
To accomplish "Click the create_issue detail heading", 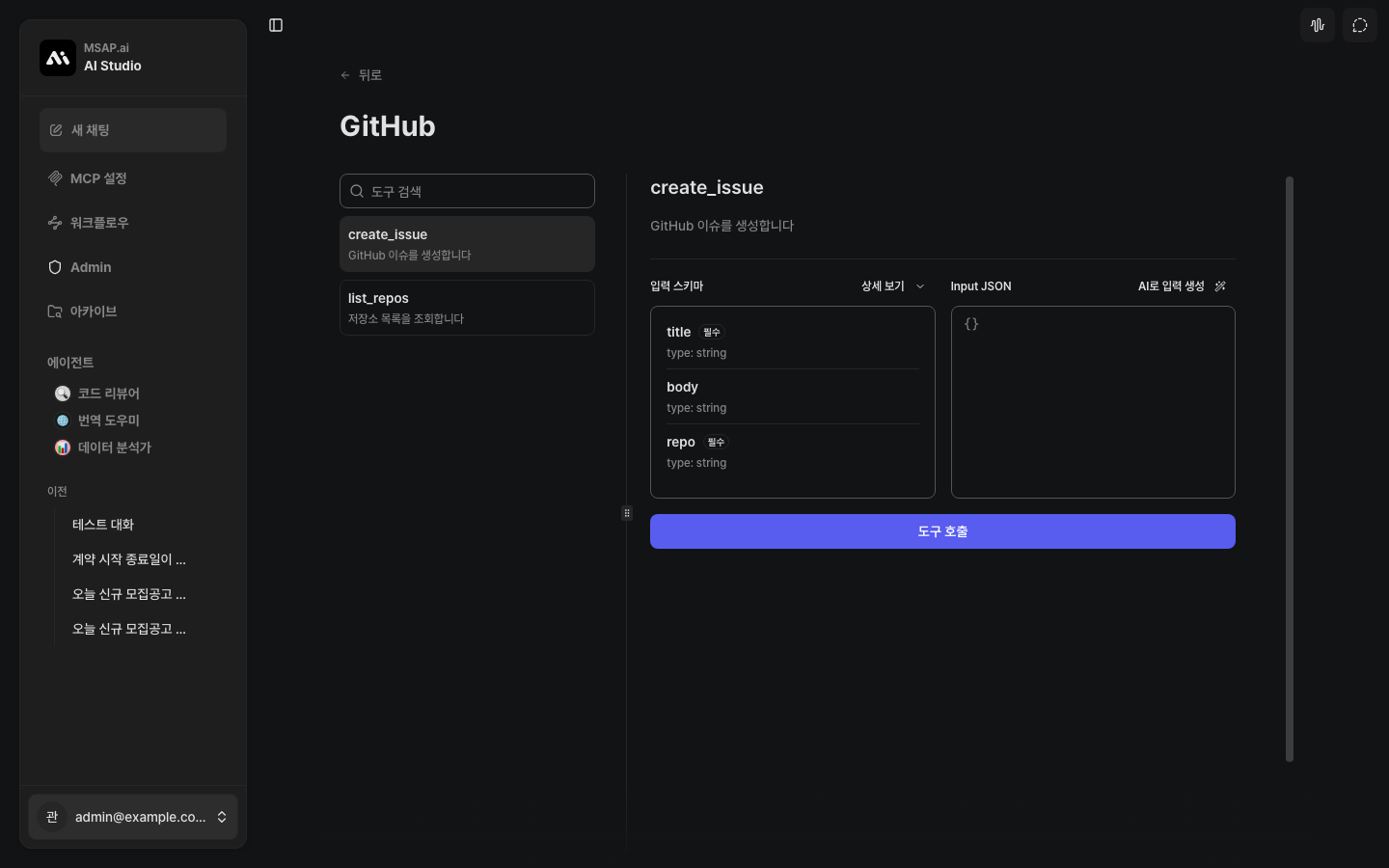I will [x=707, y=188].
